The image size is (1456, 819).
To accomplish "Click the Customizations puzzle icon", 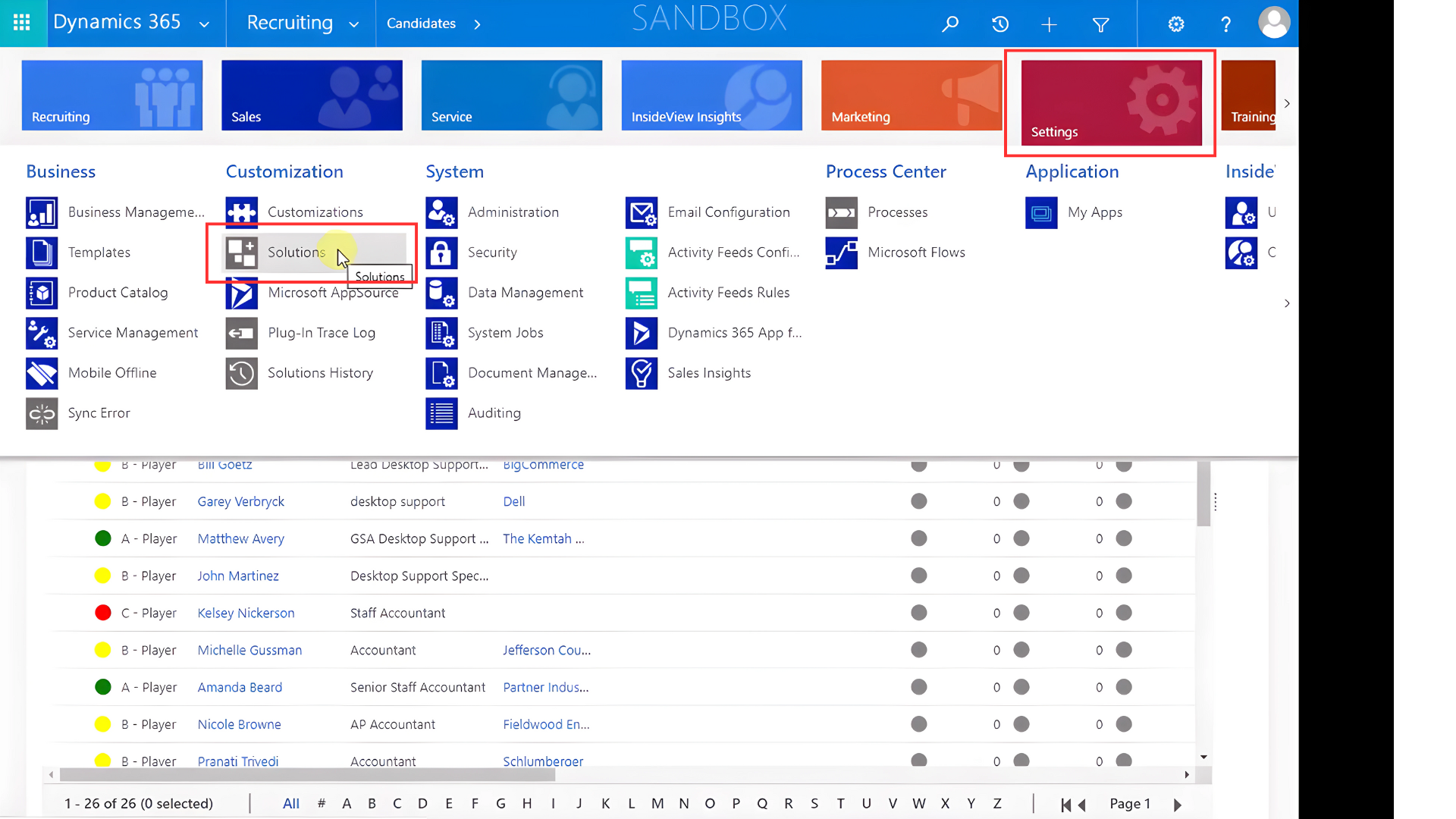I will [242, 212].
